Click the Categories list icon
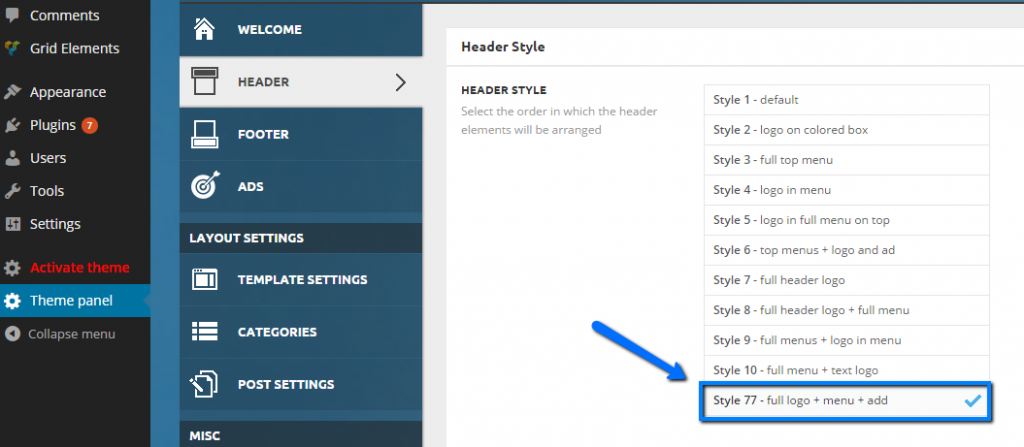The image size is (1024, 447). [204, 331]
